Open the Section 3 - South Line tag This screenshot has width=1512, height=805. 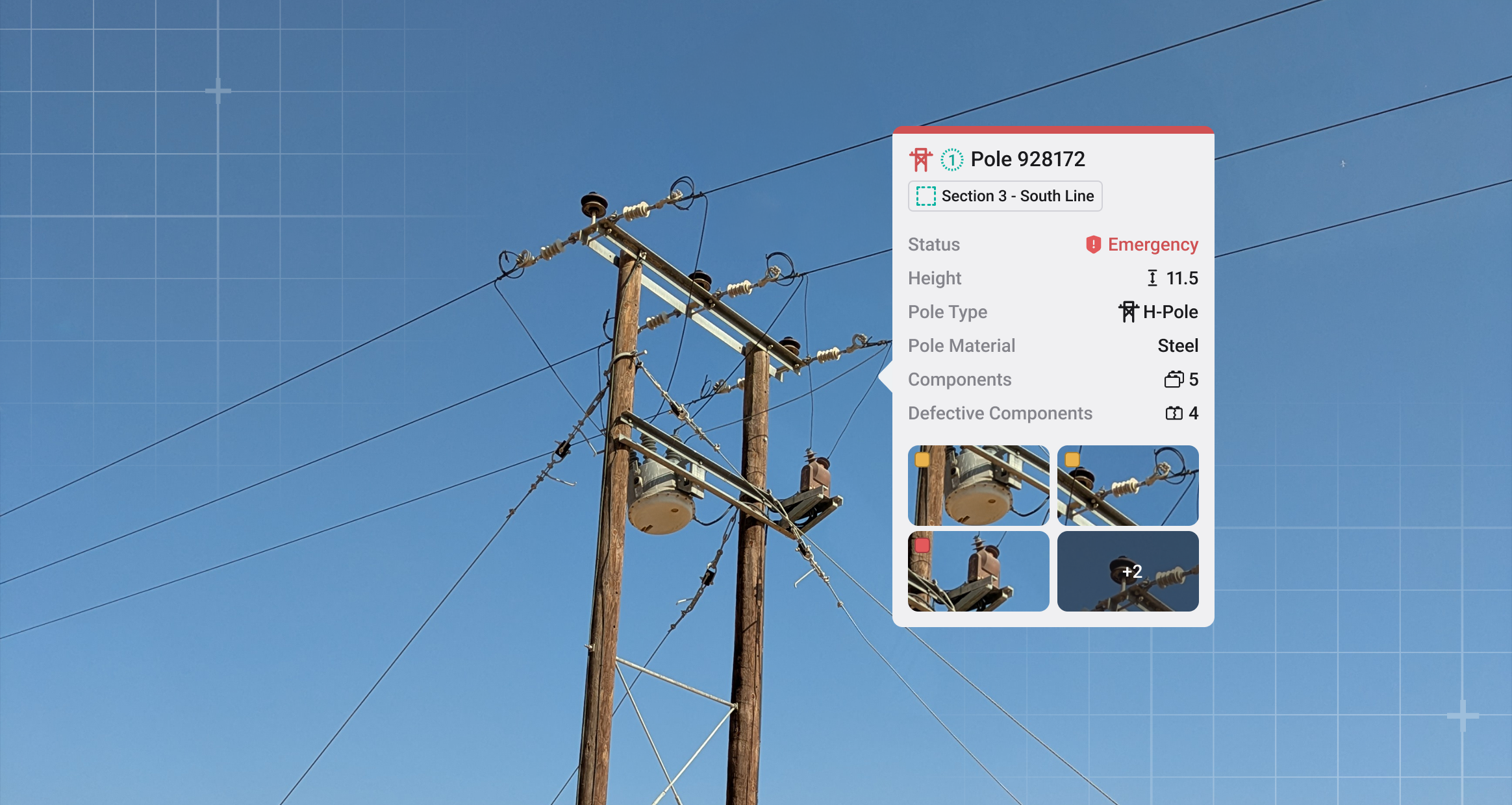[x=1005, y=196]
